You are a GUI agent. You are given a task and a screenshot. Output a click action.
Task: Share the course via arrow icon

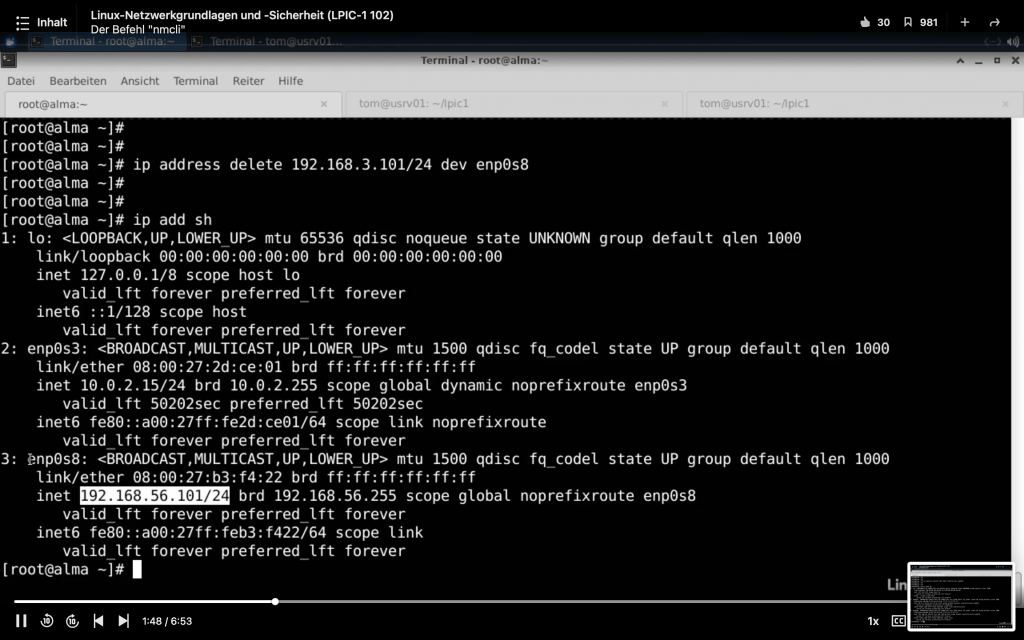pos(994,22)
